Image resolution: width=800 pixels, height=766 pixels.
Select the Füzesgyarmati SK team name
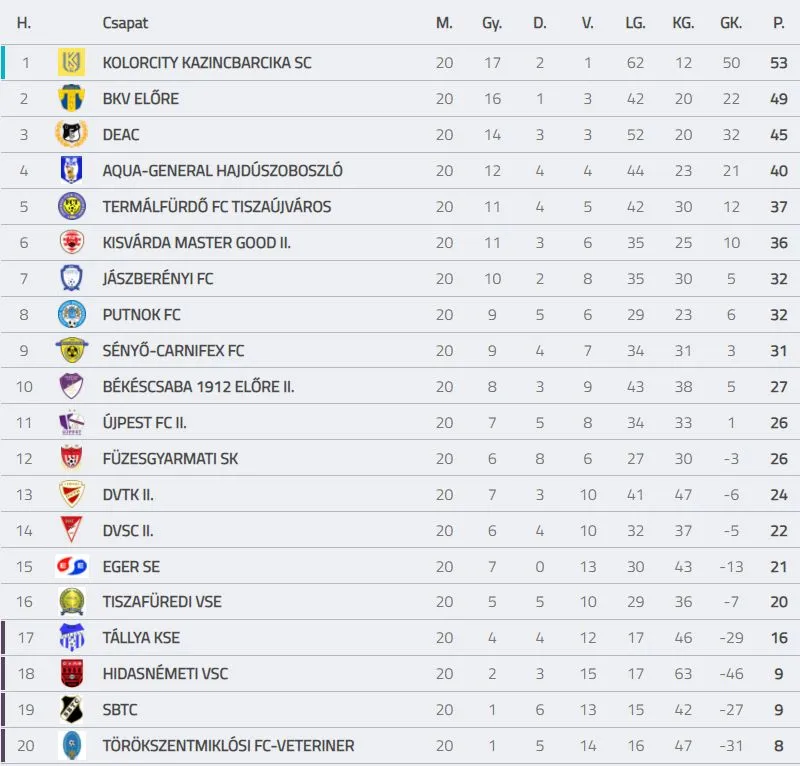click(x=170, y=459)
